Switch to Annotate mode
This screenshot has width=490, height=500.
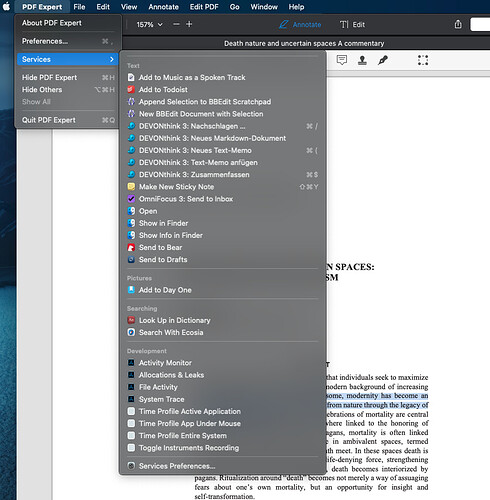tap(300, 25)
